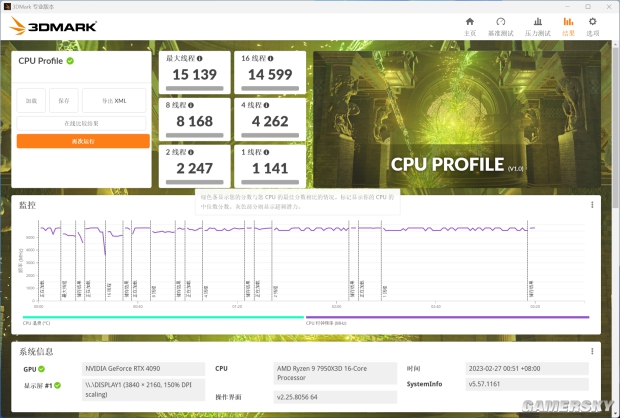Screen dimensions: 620x418
Task: Open Options gear icon in top navigation
Action: (592, 21)
